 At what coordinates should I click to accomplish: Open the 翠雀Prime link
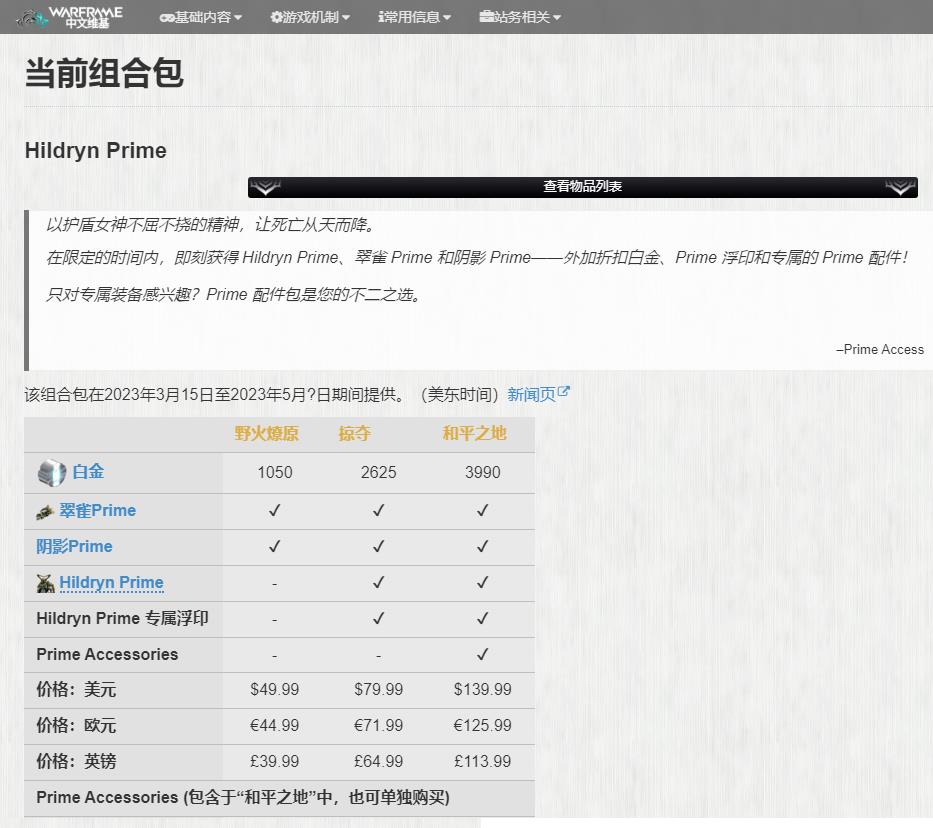point(98,510)
